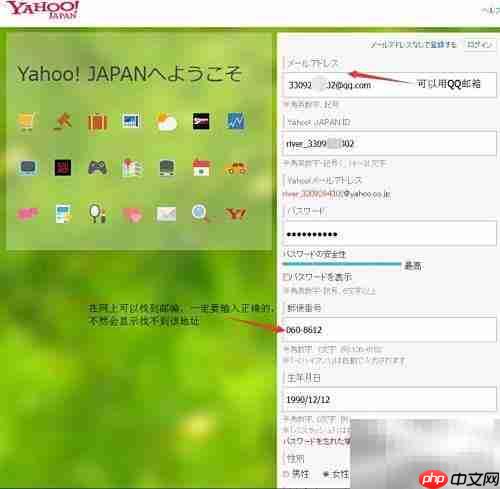
Task: Click the shopping cart icon
Action: point(26,122)
